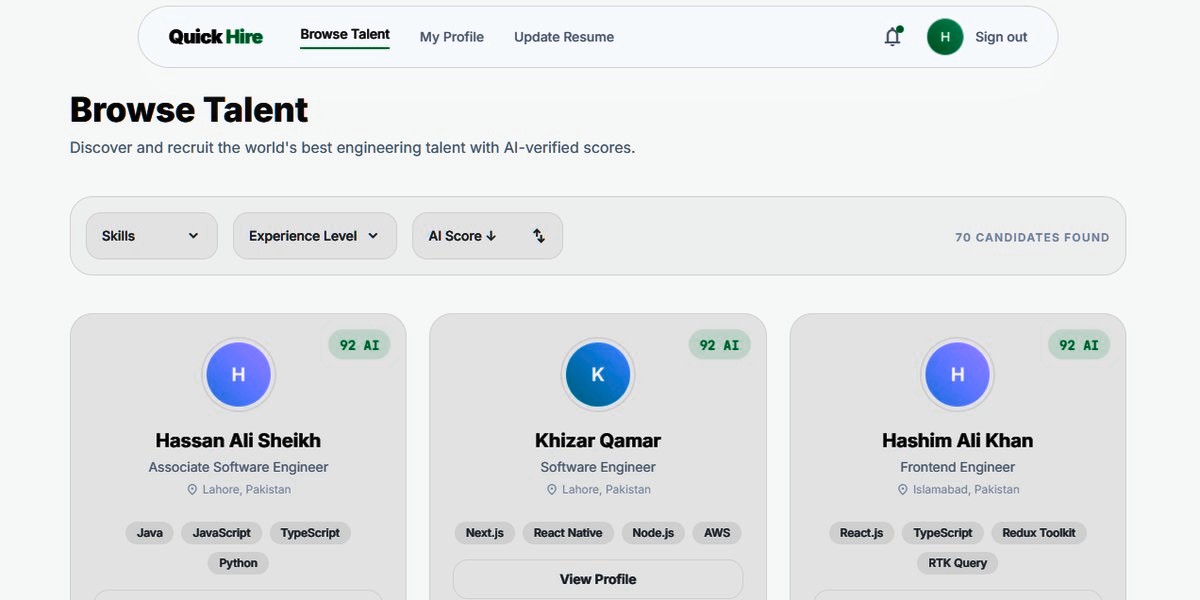Click the Next.js skill tag
The height and width of the screenshot is (600, 1200).
coord(485,533)
